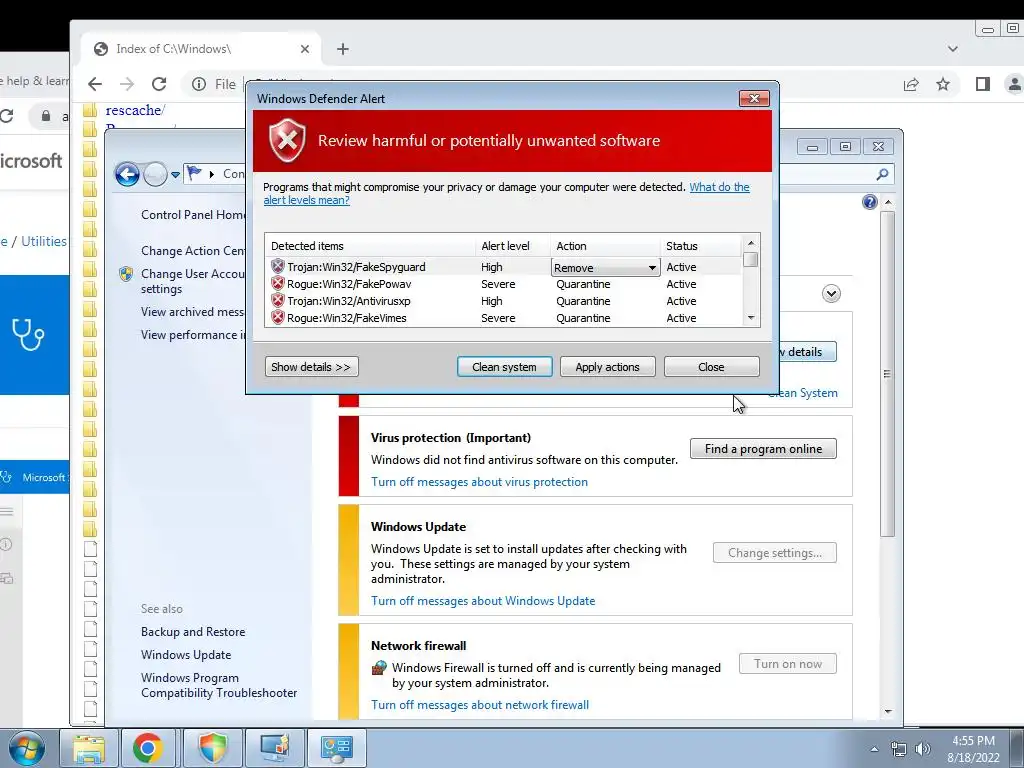Screen dimensions: 1024x768
Task: Open the monitor app icon in taskbar
Action: click(x=275, y=748)
